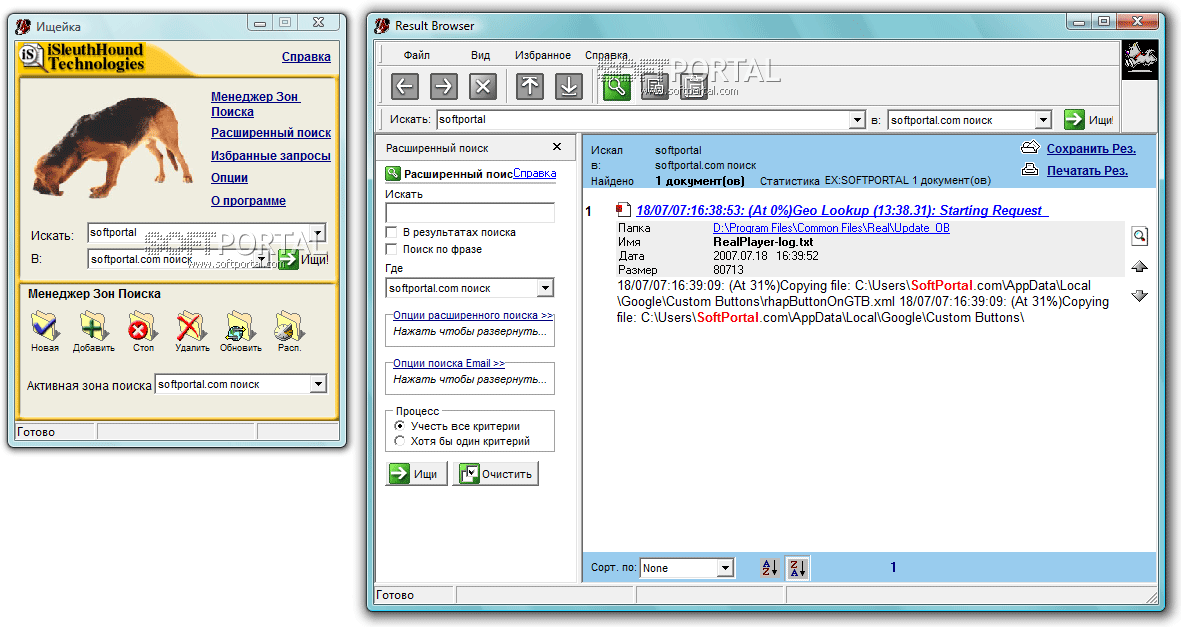Open the Опции link
The height and width of the screenshot is (627, 1181).
(x=230, y=178)
